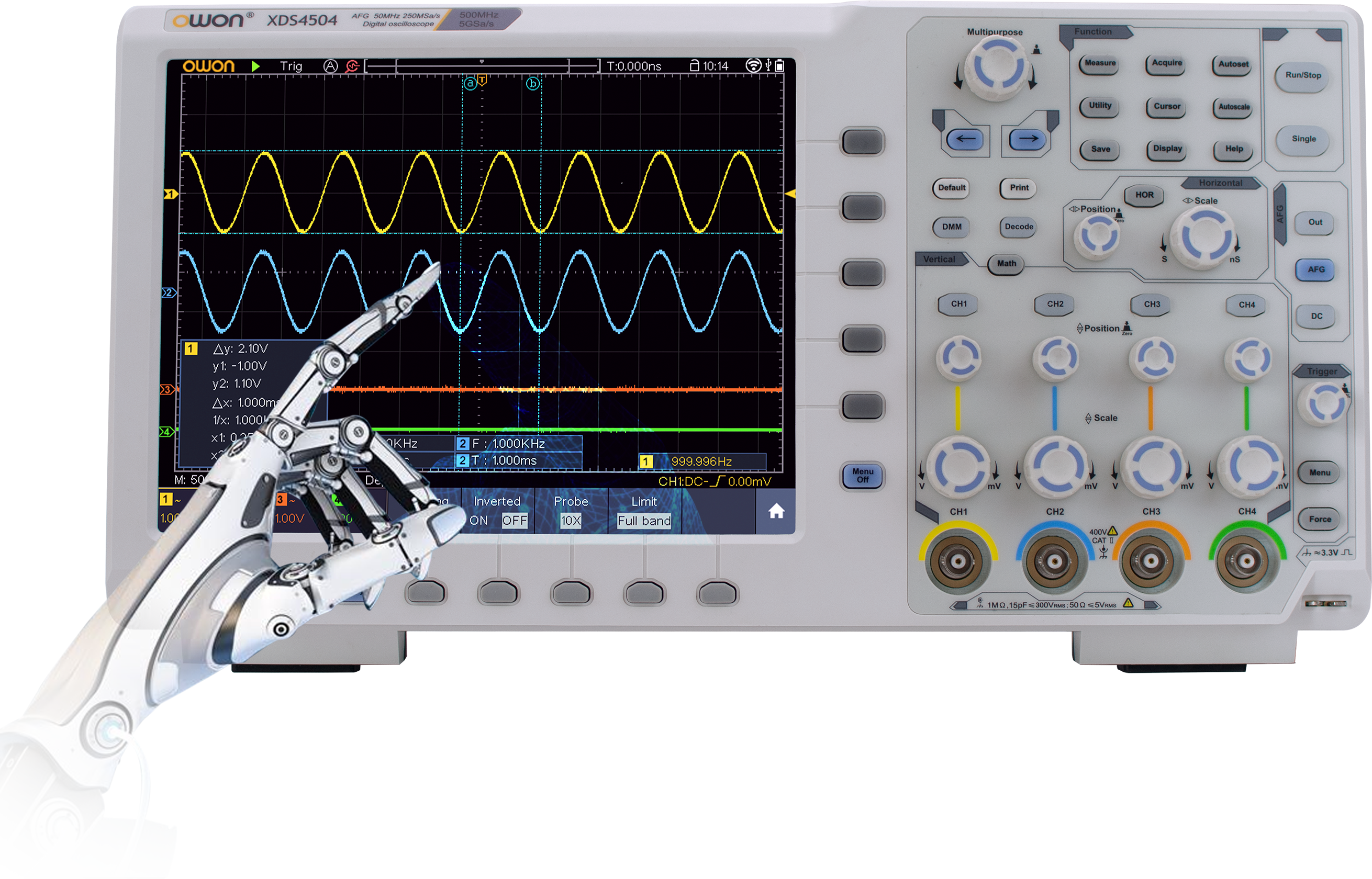Click the Wi-Fi status icon on screen

click(753, 65)
